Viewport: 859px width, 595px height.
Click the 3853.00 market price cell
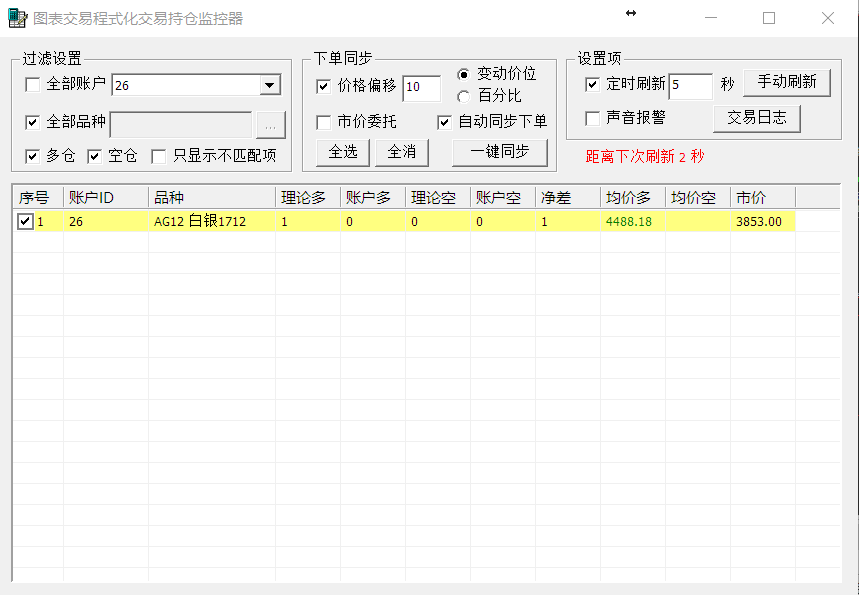click(x=763, y=221)
